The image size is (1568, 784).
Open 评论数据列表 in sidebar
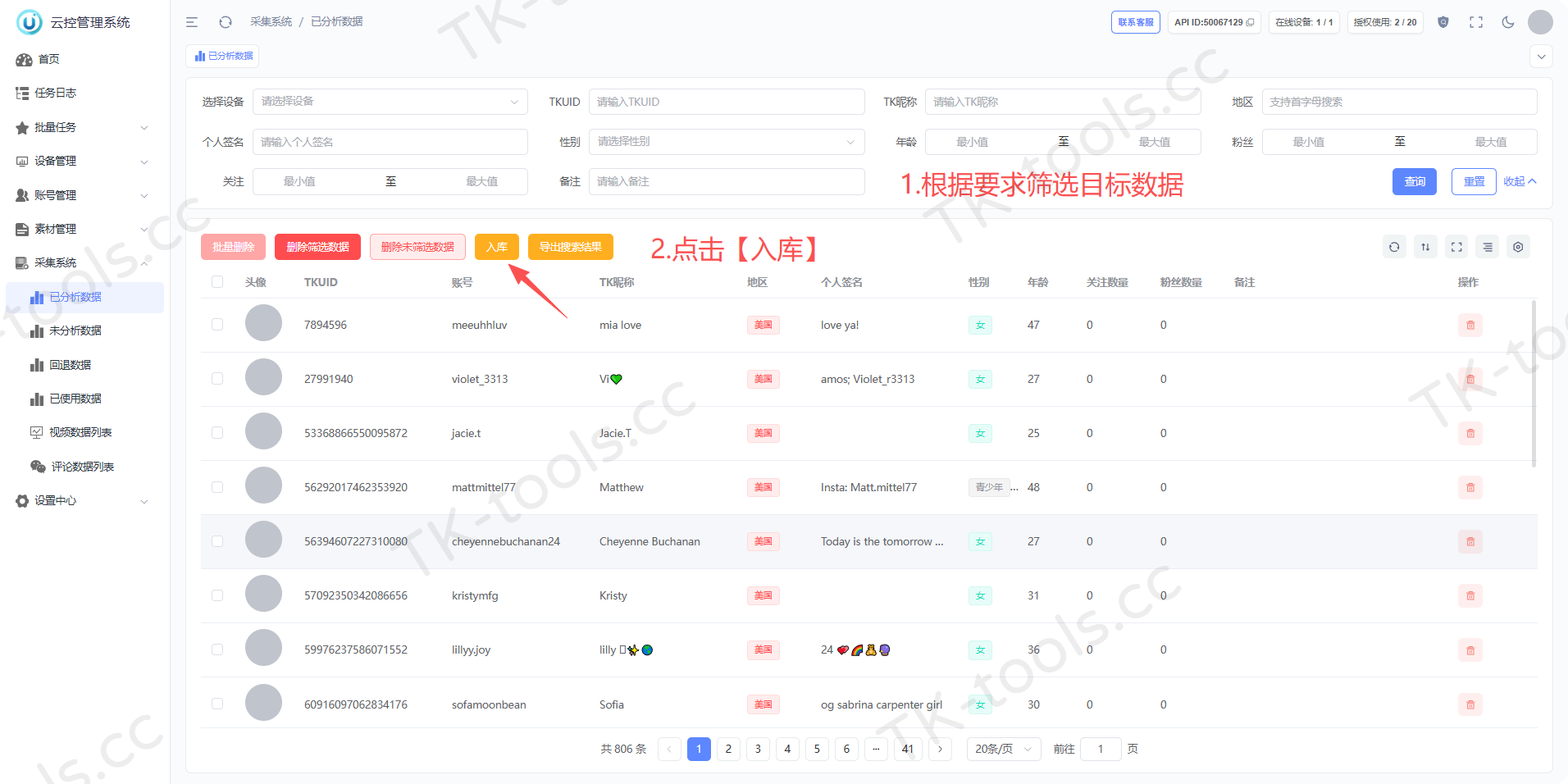[x=84, y=467]
